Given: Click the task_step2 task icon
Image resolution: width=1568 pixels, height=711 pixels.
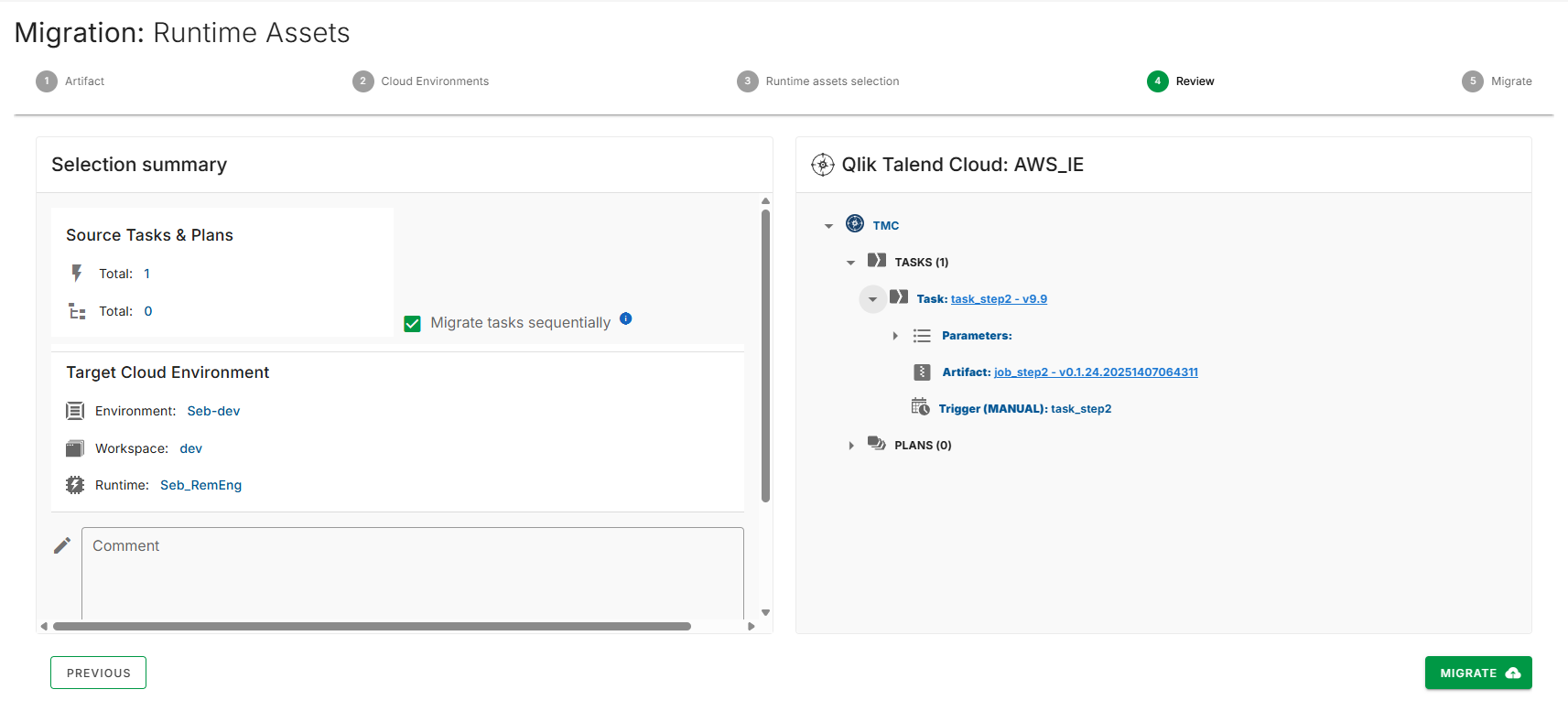Looking at the screenshot, I should pyautogui.click(x=899, y=297).
